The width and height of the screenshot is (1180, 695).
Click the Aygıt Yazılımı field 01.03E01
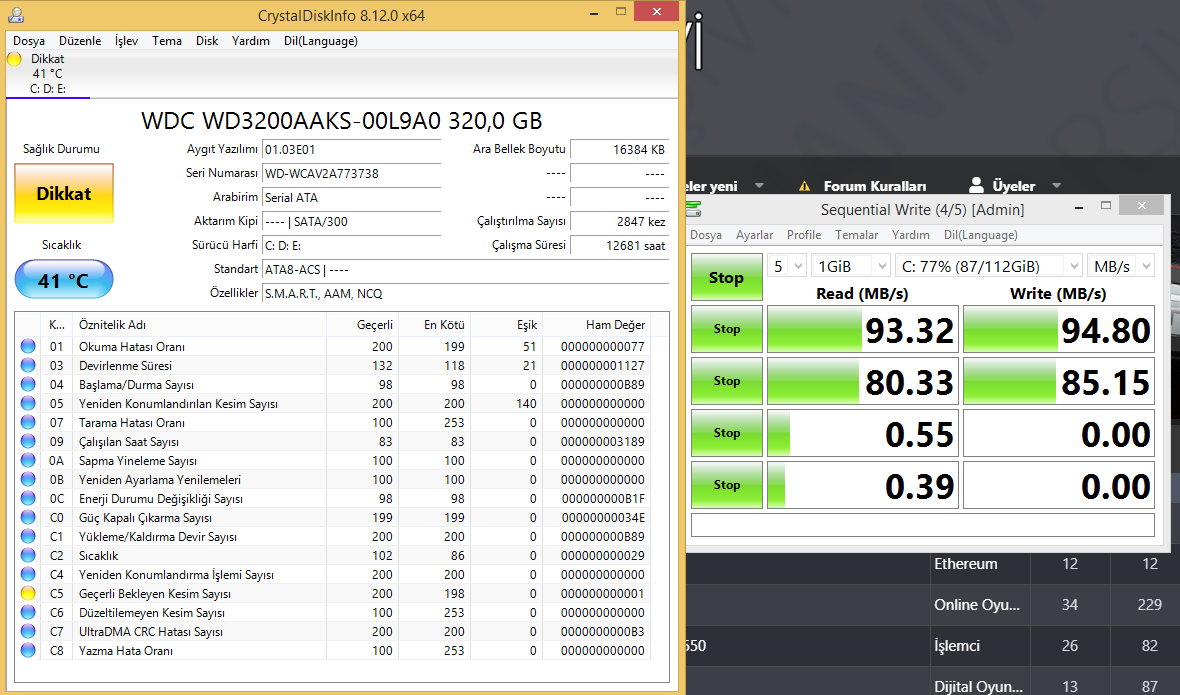(x=351, y=149)
